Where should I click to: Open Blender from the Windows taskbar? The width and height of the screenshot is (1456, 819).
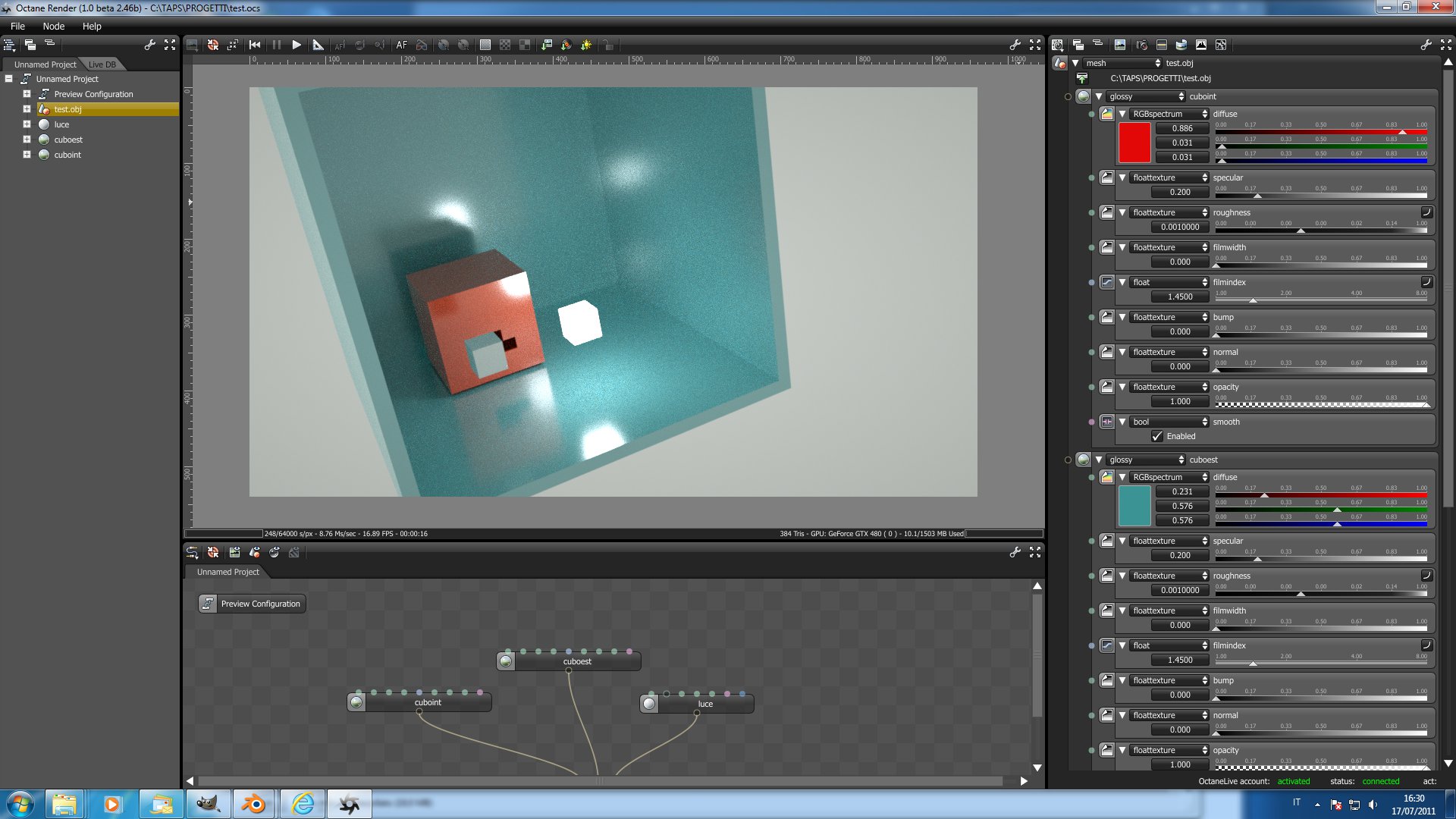[254, 804]
